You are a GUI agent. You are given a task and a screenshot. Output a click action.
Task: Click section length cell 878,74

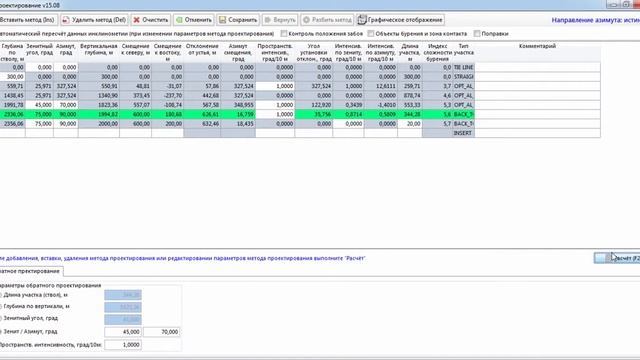(x=410, y=96)
